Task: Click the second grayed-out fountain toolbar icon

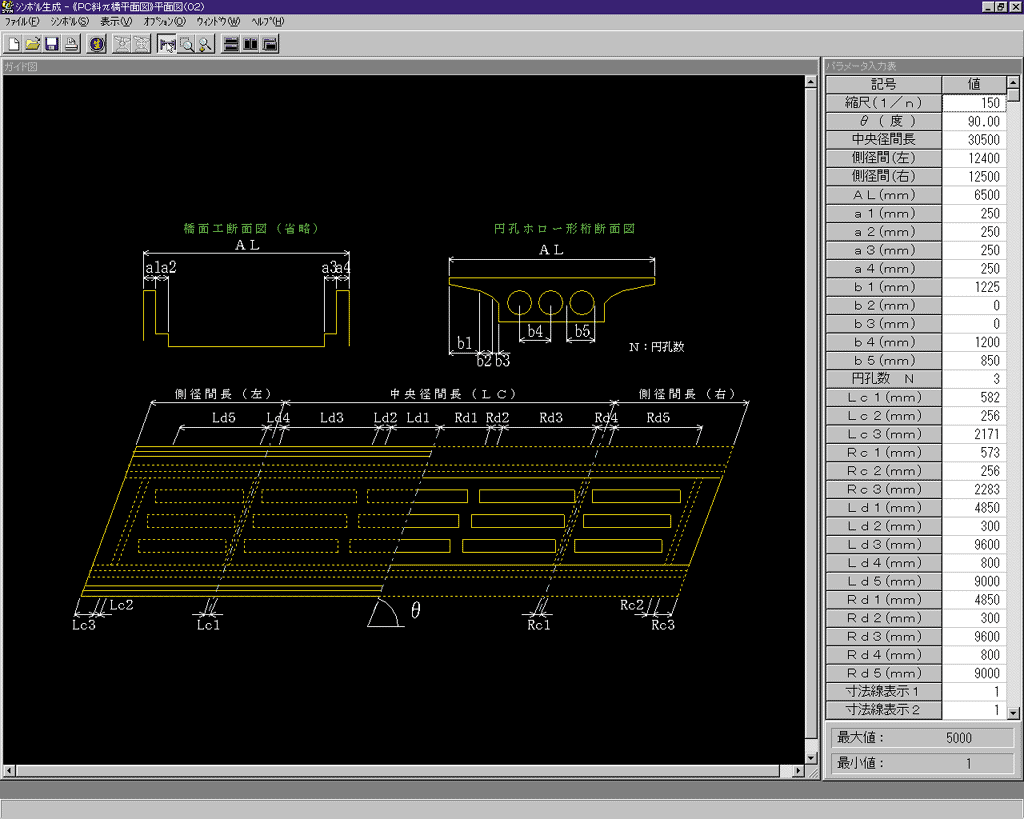Action: point(141,44)
